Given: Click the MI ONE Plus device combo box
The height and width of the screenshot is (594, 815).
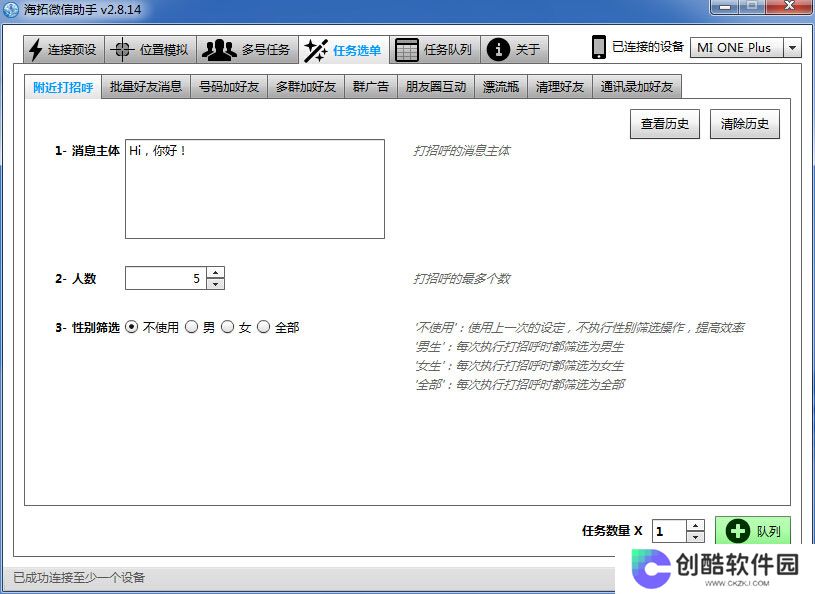Looking at the screenshot, I should (x=746, y=48).
